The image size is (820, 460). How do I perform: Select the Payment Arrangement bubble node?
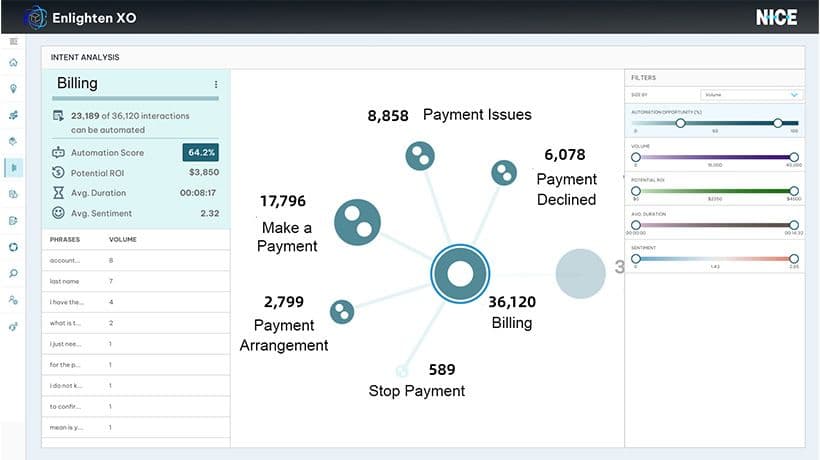342,312
